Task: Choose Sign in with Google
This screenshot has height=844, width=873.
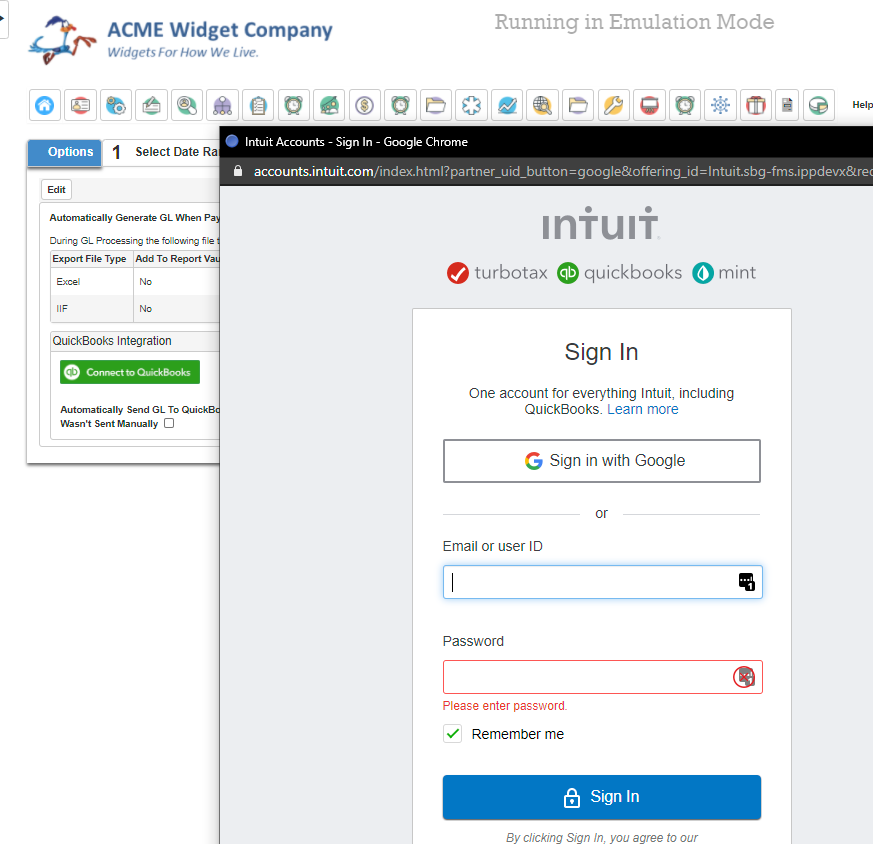Action: [602, 461]
